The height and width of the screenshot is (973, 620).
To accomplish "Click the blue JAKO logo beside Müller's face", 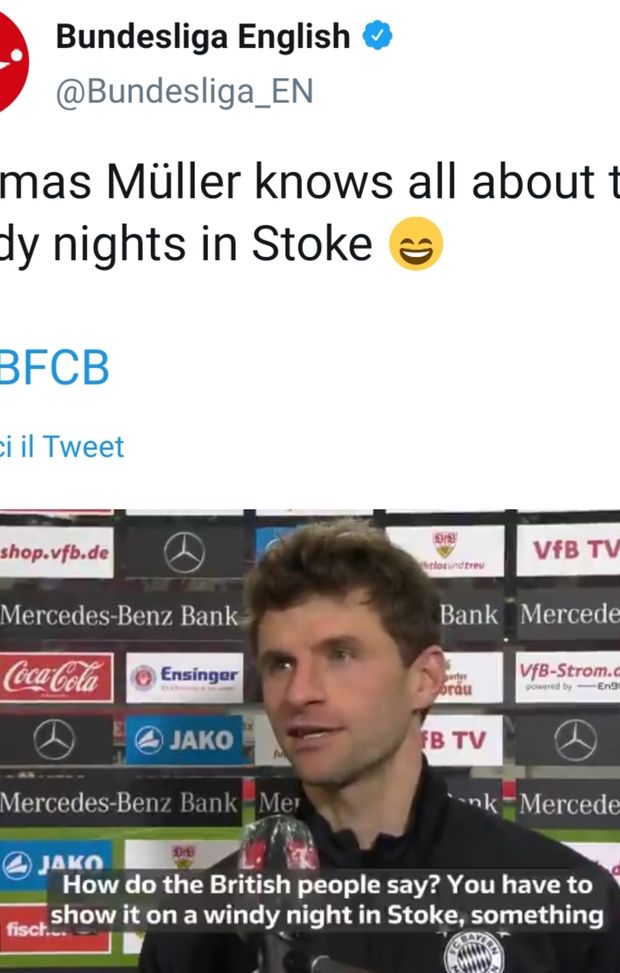I will pyautogui.click(x=185, y=741).
